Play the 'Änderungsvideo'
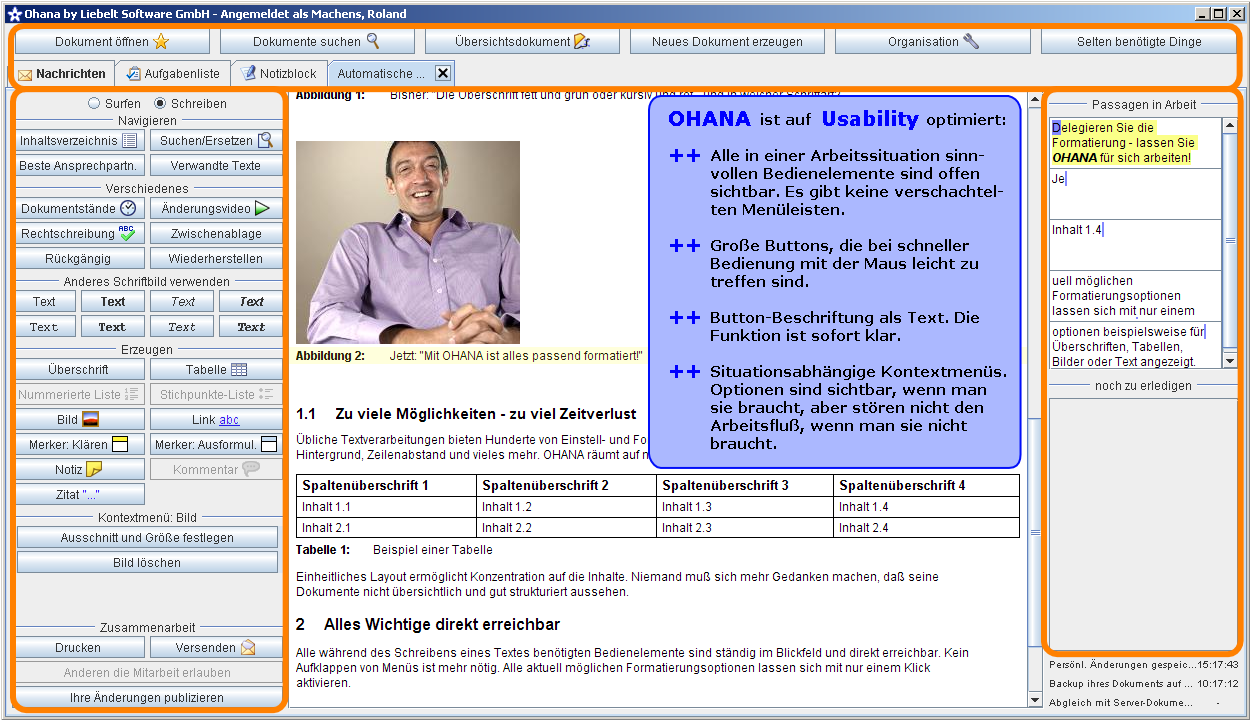The width and height of the screenshot is (1250, 720). pyautogui.click(x=216, y=208)
